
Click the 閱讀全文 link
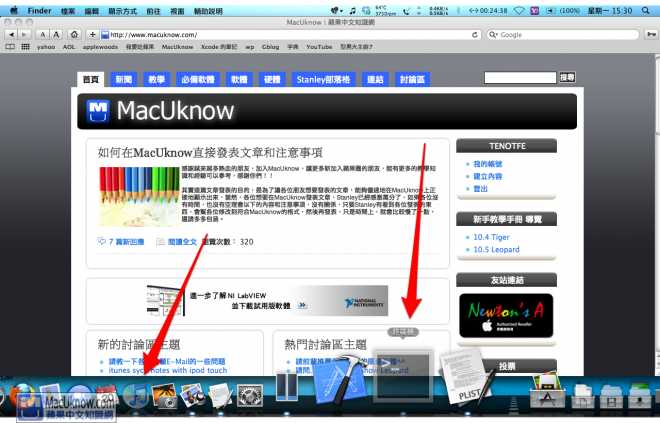[x=182, y=242]
